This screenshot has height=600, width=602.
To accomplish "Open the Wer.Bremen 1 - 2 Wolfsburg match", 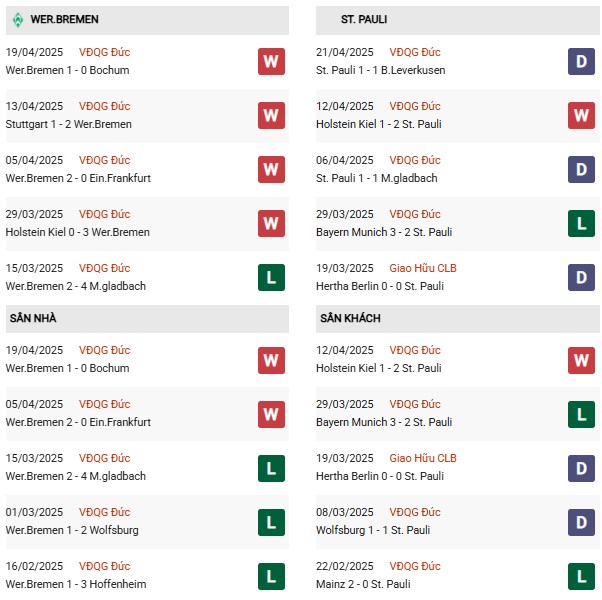I will [72, 530].
